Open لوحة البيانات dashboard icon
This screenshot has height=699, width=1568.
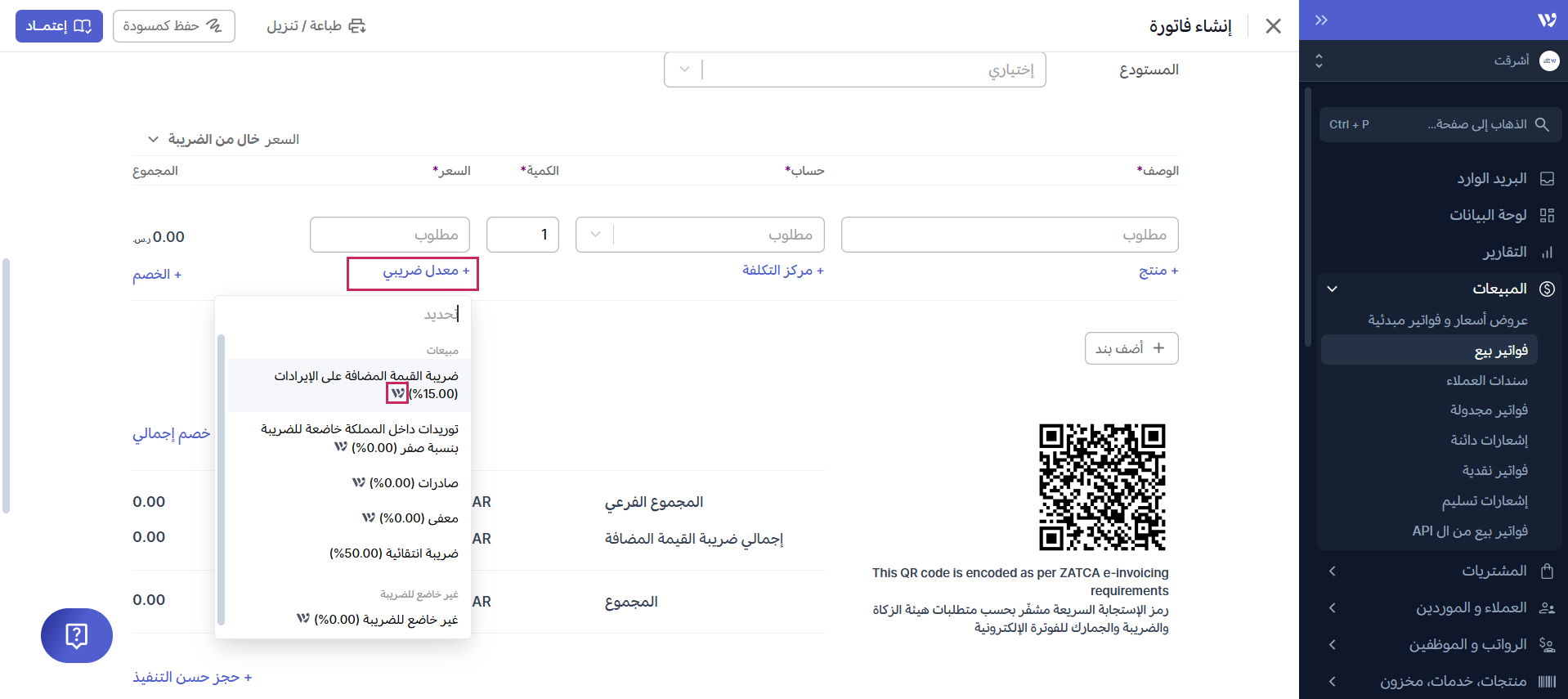click(x=1547, y=216)
